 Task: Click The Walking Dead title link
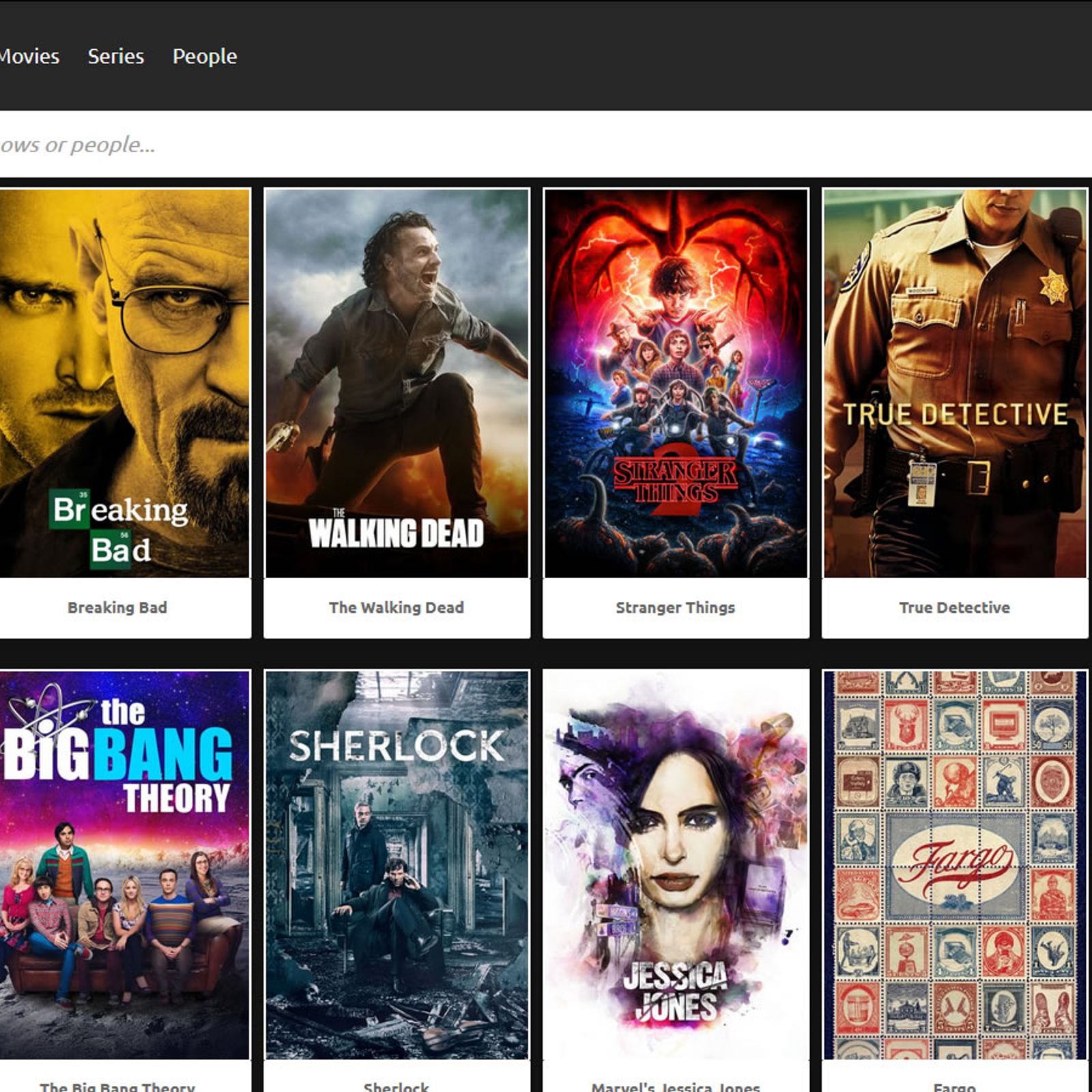[x=397, y=607]
